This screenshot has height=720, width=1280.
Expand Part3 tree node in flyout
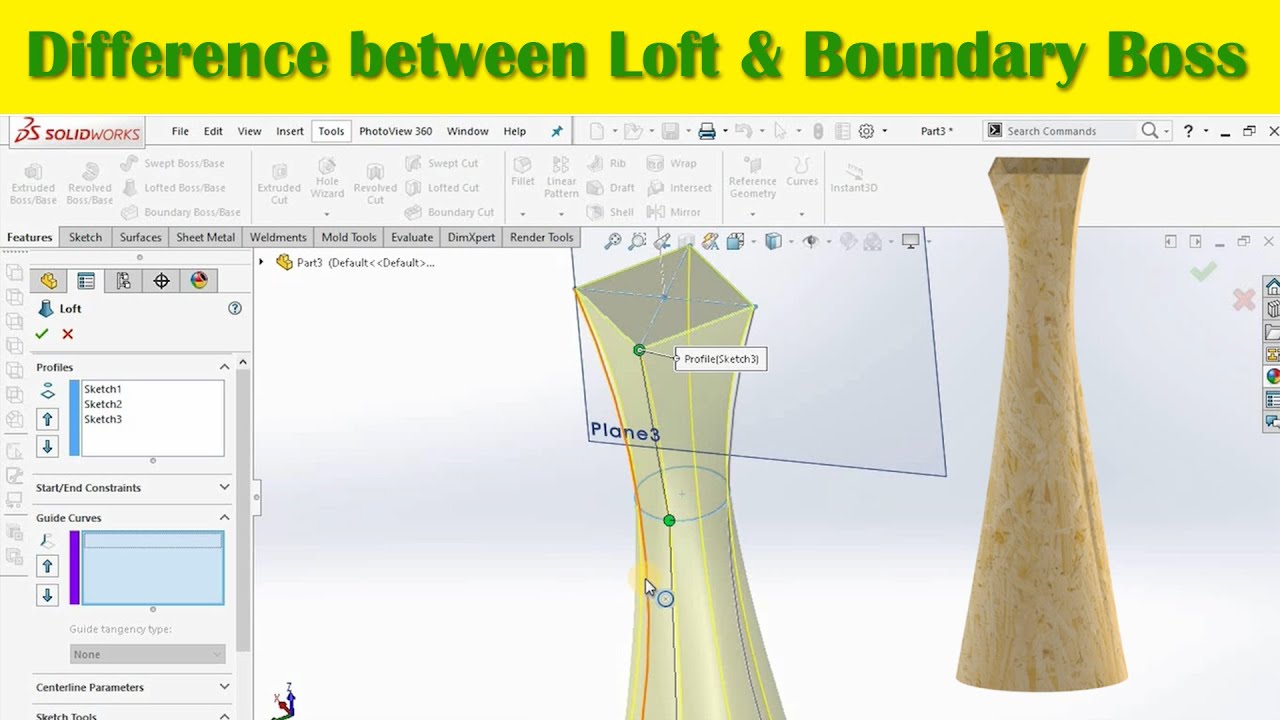tap(262, 262)
